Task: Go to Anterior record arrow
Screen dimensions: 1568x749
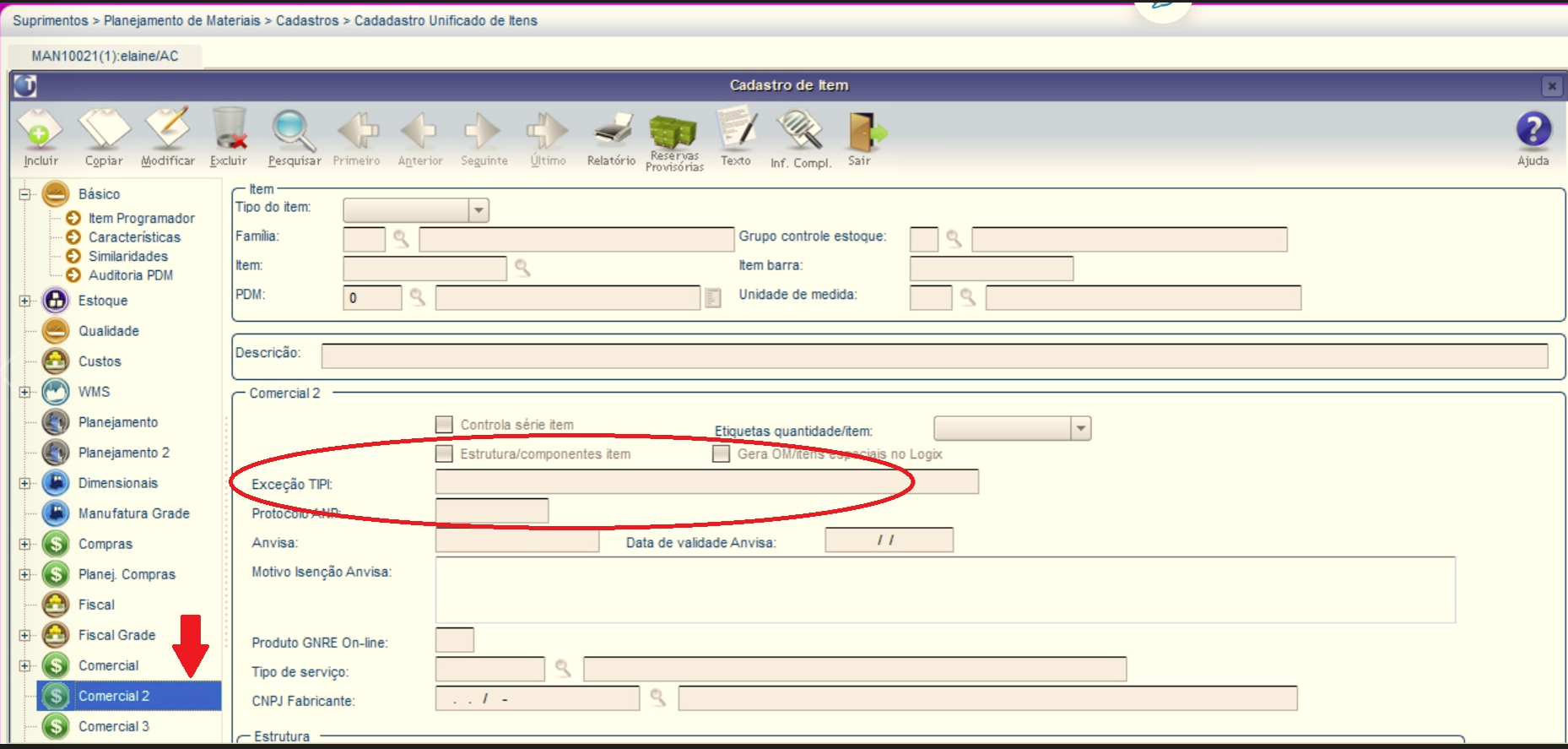Action: click(x=419, y=131)
